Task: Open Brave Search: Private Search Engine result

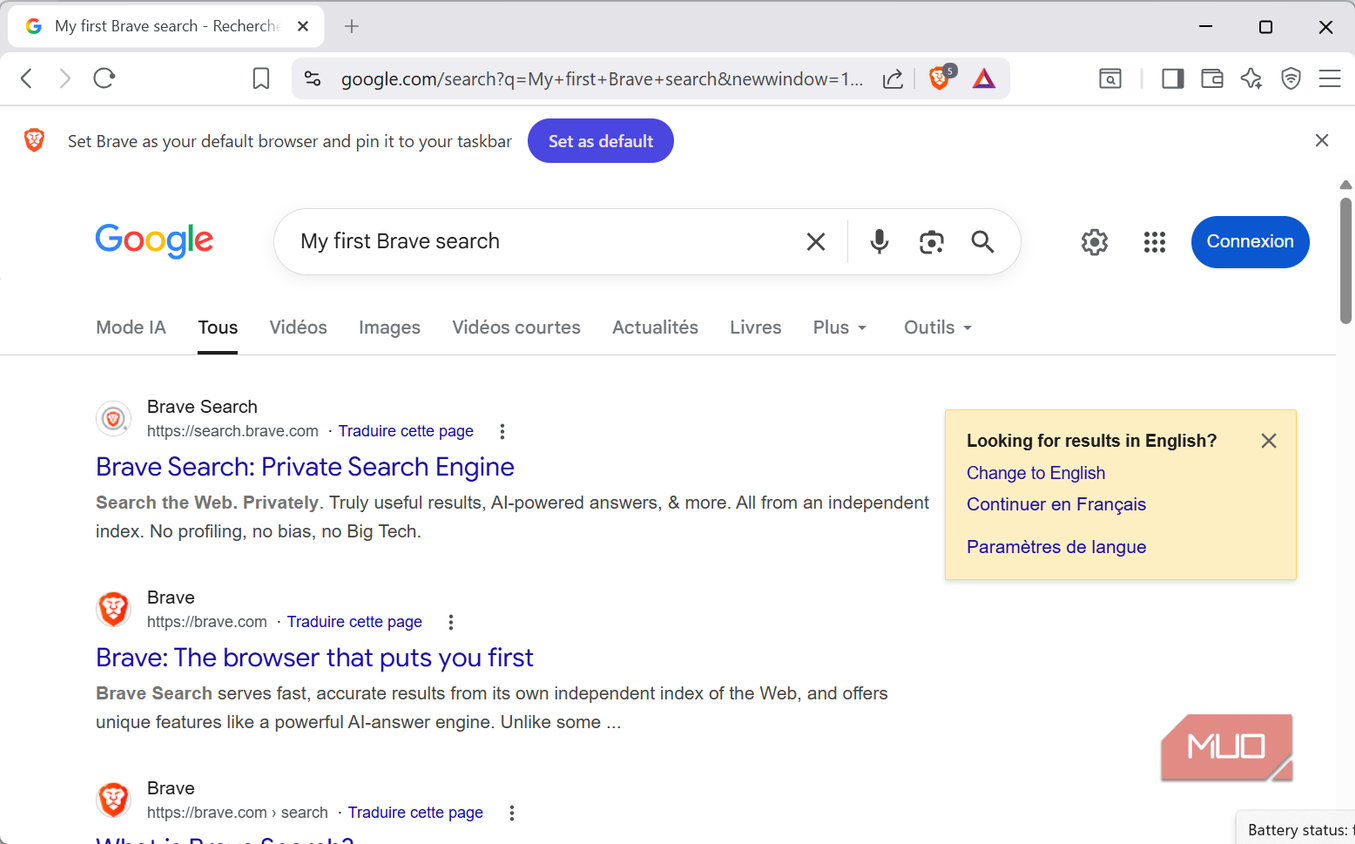Action: (305, 467)
